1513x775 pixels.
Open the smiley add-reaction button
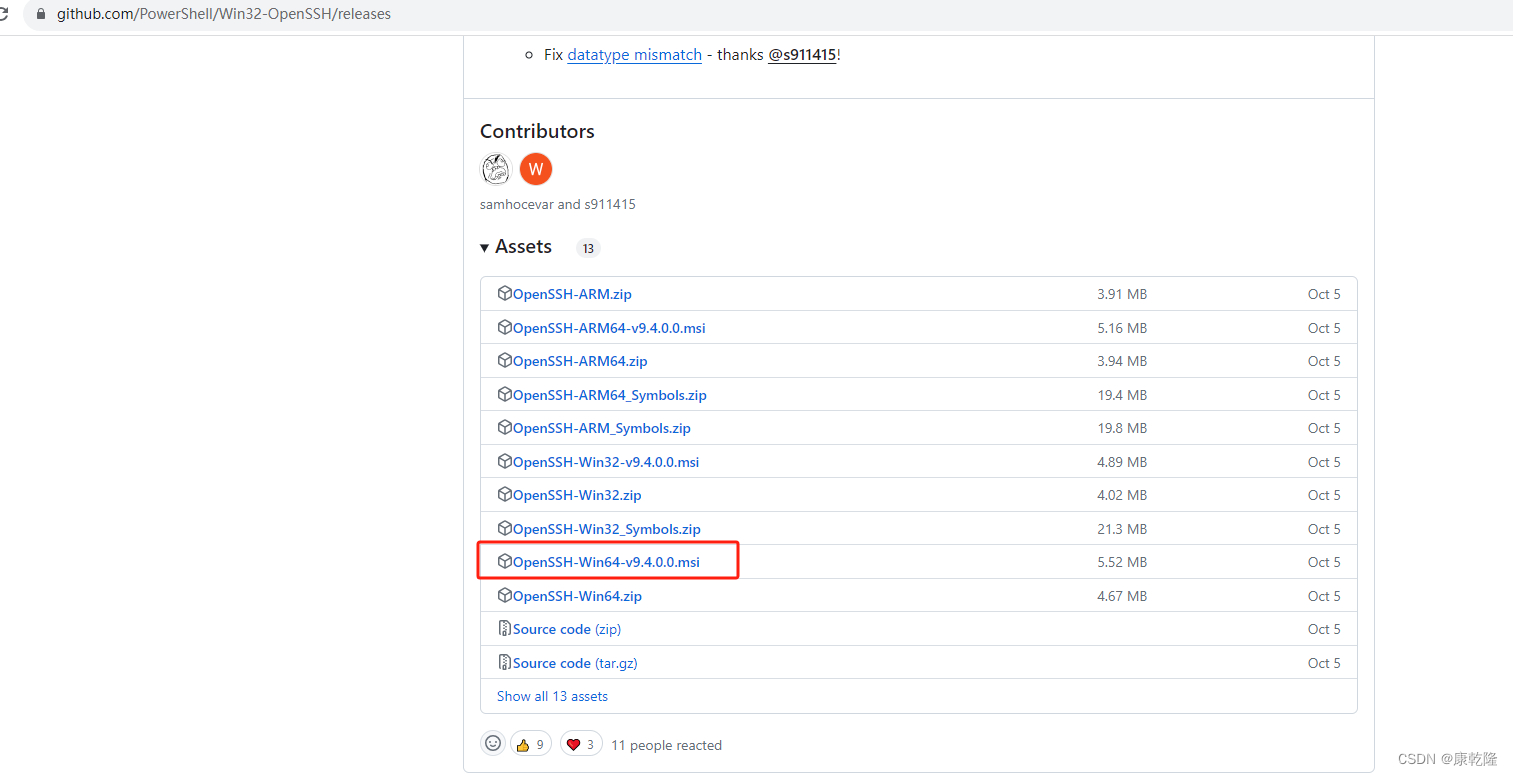(492, 743)
